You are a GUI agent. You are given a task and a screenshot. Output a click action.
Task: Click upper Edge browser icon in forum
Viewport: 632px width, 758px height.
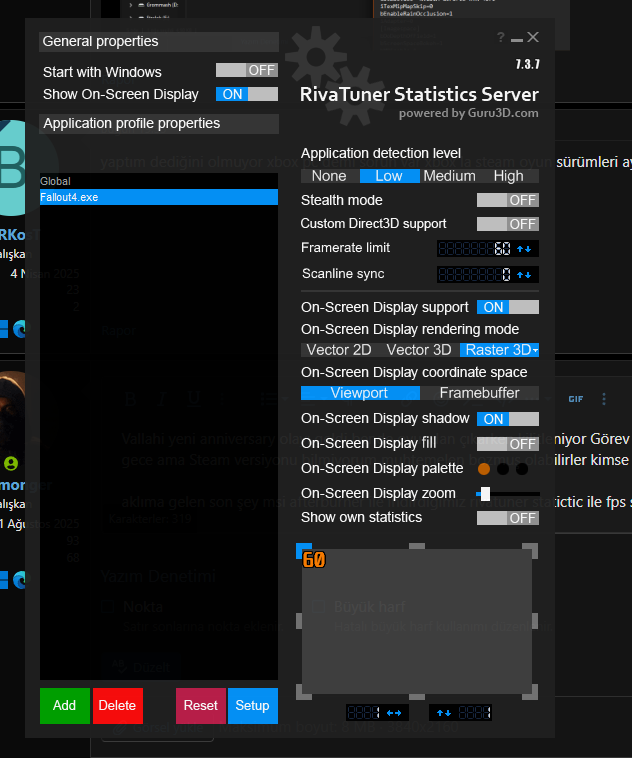point(21,329)
